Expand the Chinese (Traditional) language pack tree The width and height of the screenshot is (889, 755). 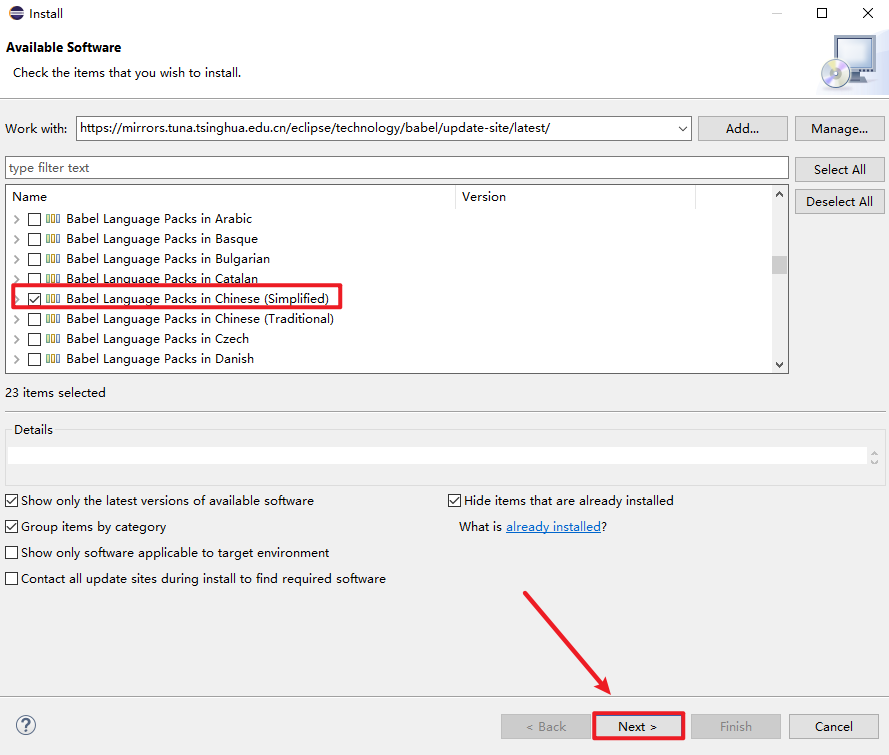[x=16, y=319]
